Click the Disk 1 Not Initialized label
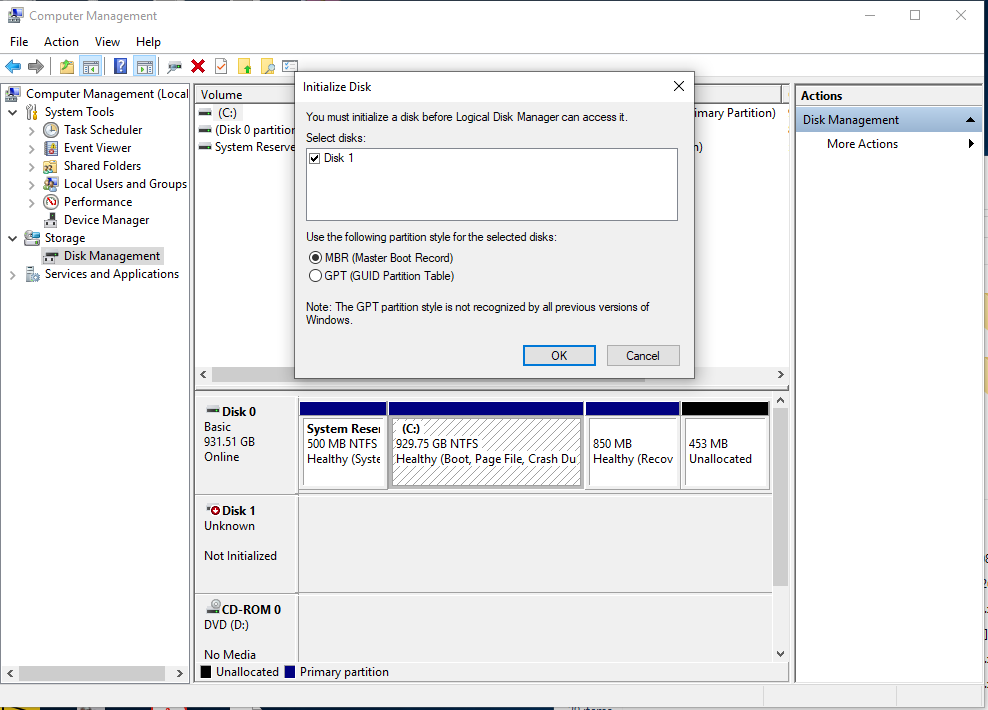The width and height of the screenshot is (988, 710). 240,556
